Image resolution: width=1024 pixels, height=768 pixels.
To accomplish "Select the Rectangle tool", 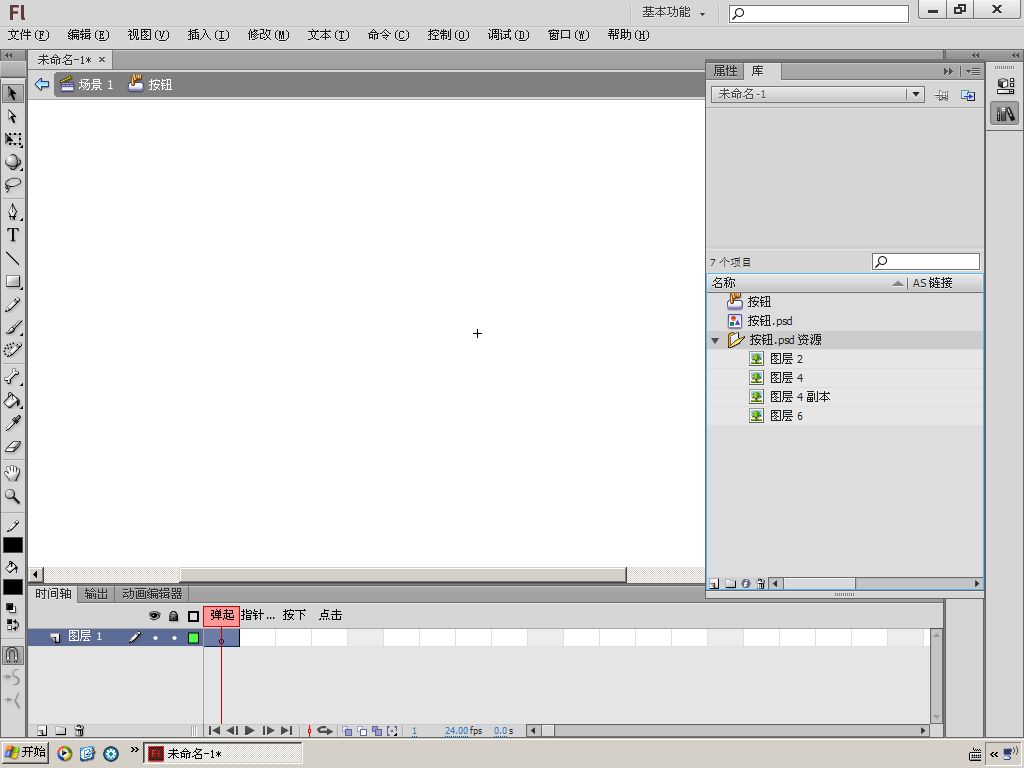I will pyautogui.click(x=12, y=281).
